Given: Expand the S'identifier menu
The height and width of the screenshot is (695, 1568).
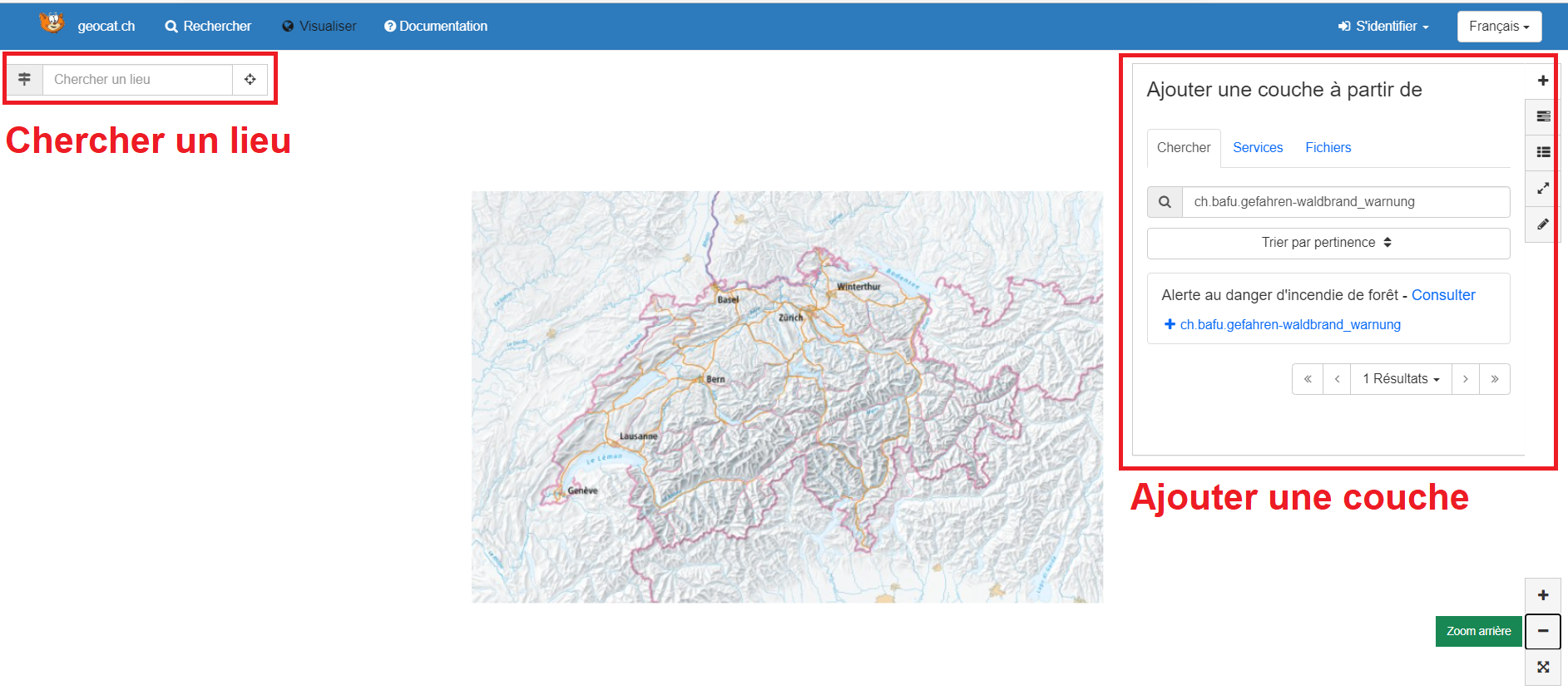Looking at the screenshot, I should (x=1383, y=27).
